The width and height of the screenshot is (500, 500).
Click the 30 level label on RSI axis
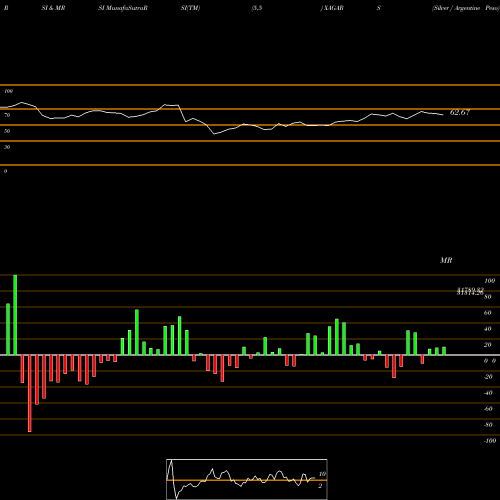point(7,147)
